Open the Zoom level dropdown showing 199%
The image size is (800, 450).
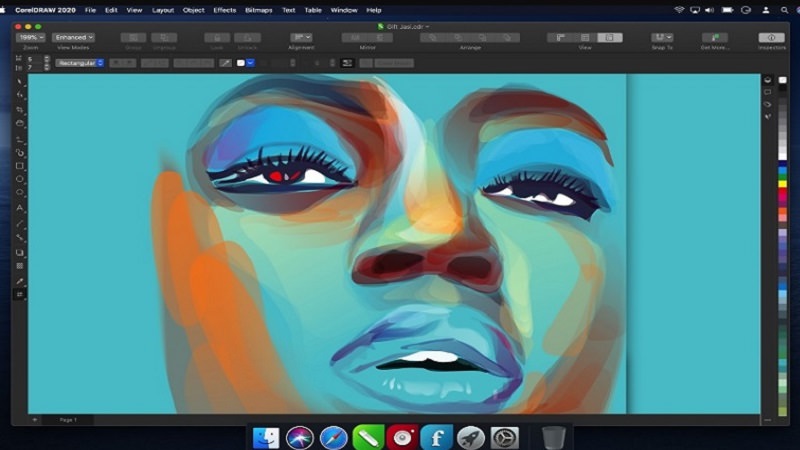[x=30, y=37]
